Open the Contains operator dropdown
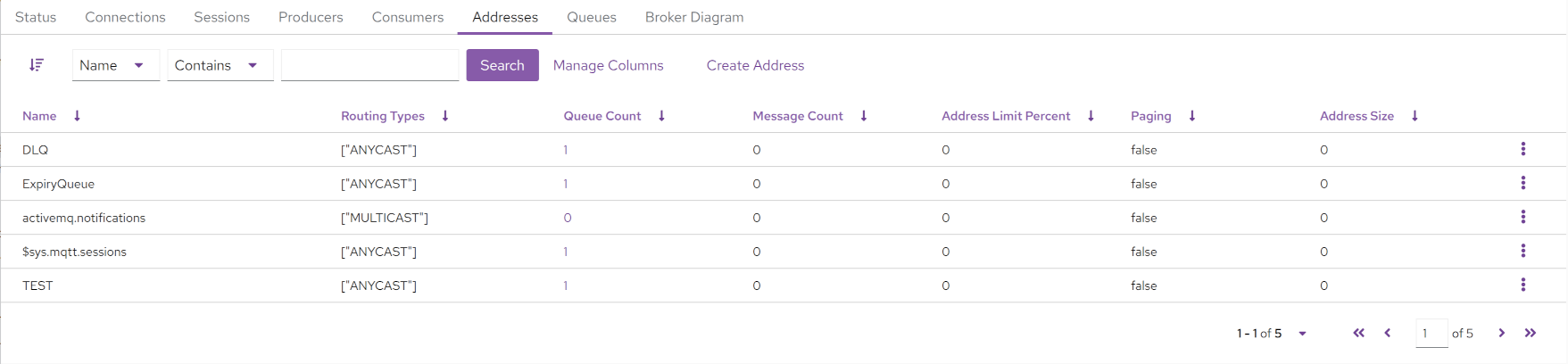This screenshot has width=1568, height=364. [220, 65]
